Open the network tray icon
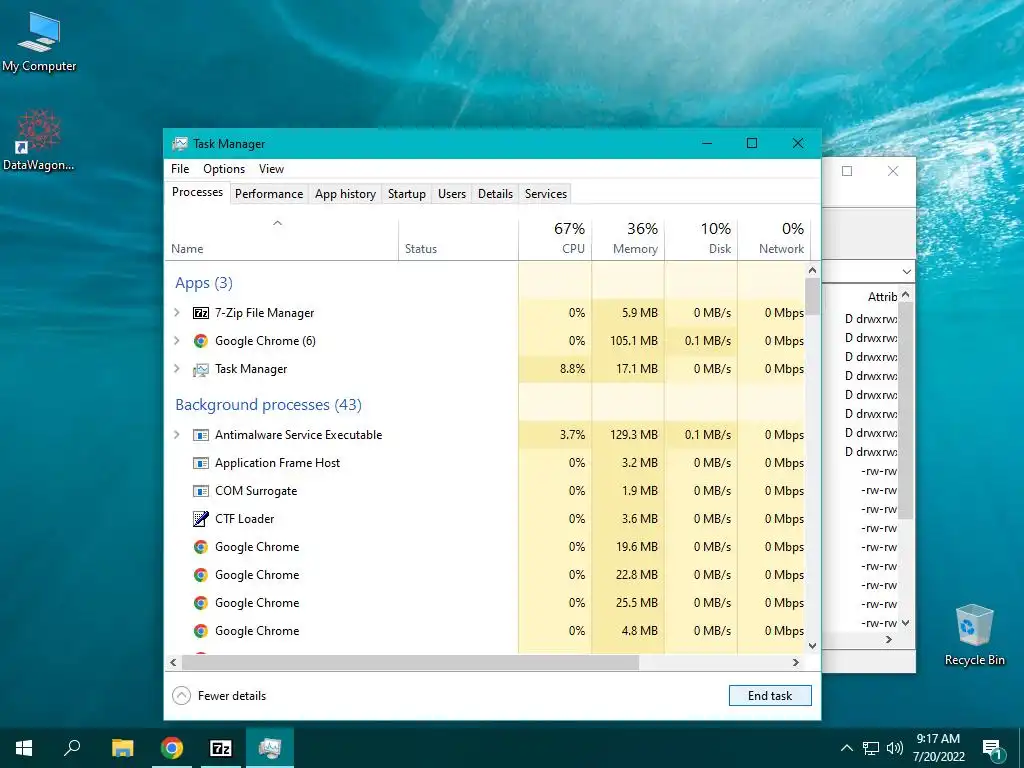1024x768 pixels. pyautogui.click(x=871, y=748)
